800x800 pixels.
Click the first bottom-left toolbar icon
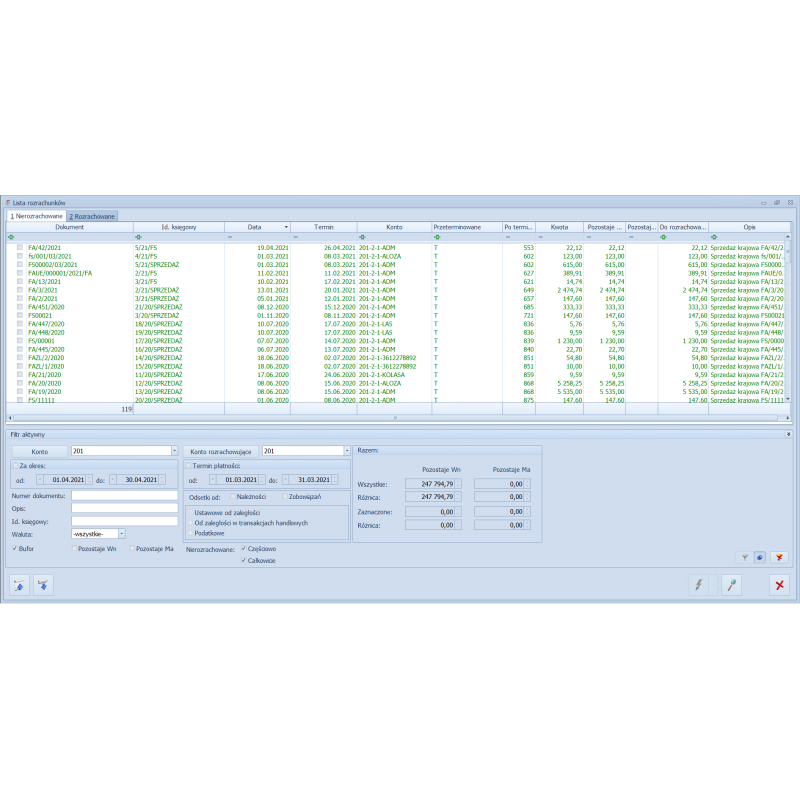pyautogui.click(x=19, y=585)
